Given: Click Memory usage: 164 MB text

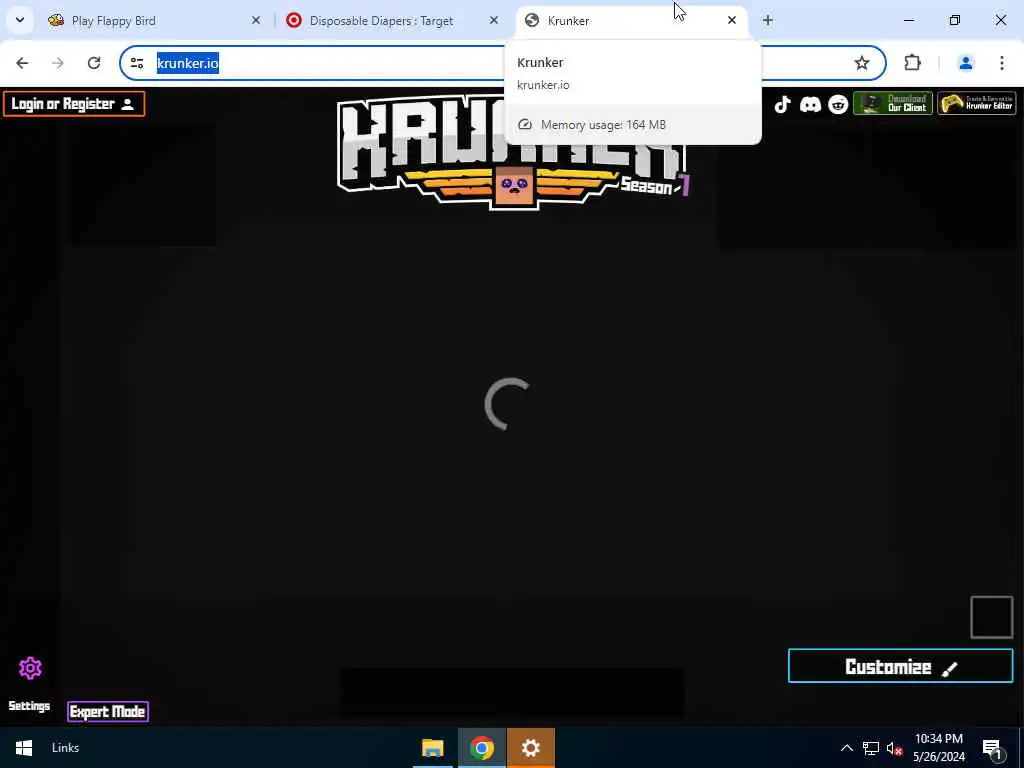Looking at the screenshot, I should [x=603, y=125].
